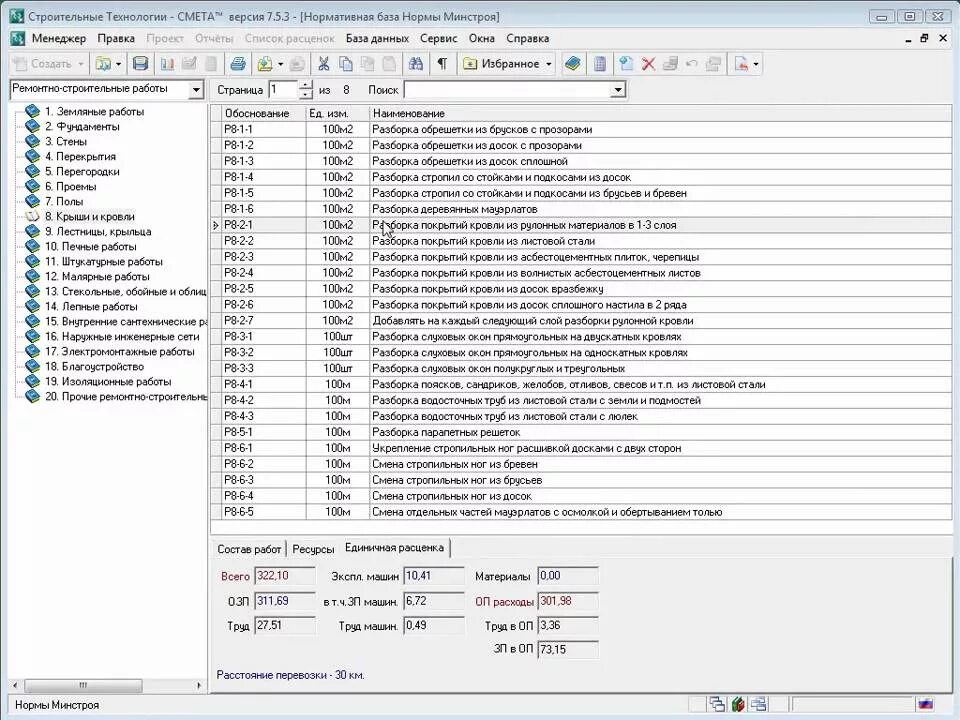This screenshot has height=720, width=960.
Task: Select 19. Изоляционные работы tree item
Action: coord(108,382)
